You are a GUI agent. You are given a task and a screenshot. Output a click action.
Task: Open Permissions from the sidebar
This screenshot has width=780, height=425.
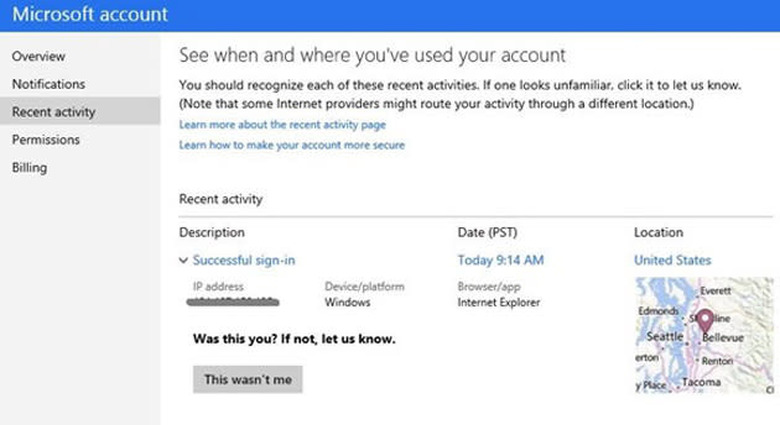click(x=46, y=140)
